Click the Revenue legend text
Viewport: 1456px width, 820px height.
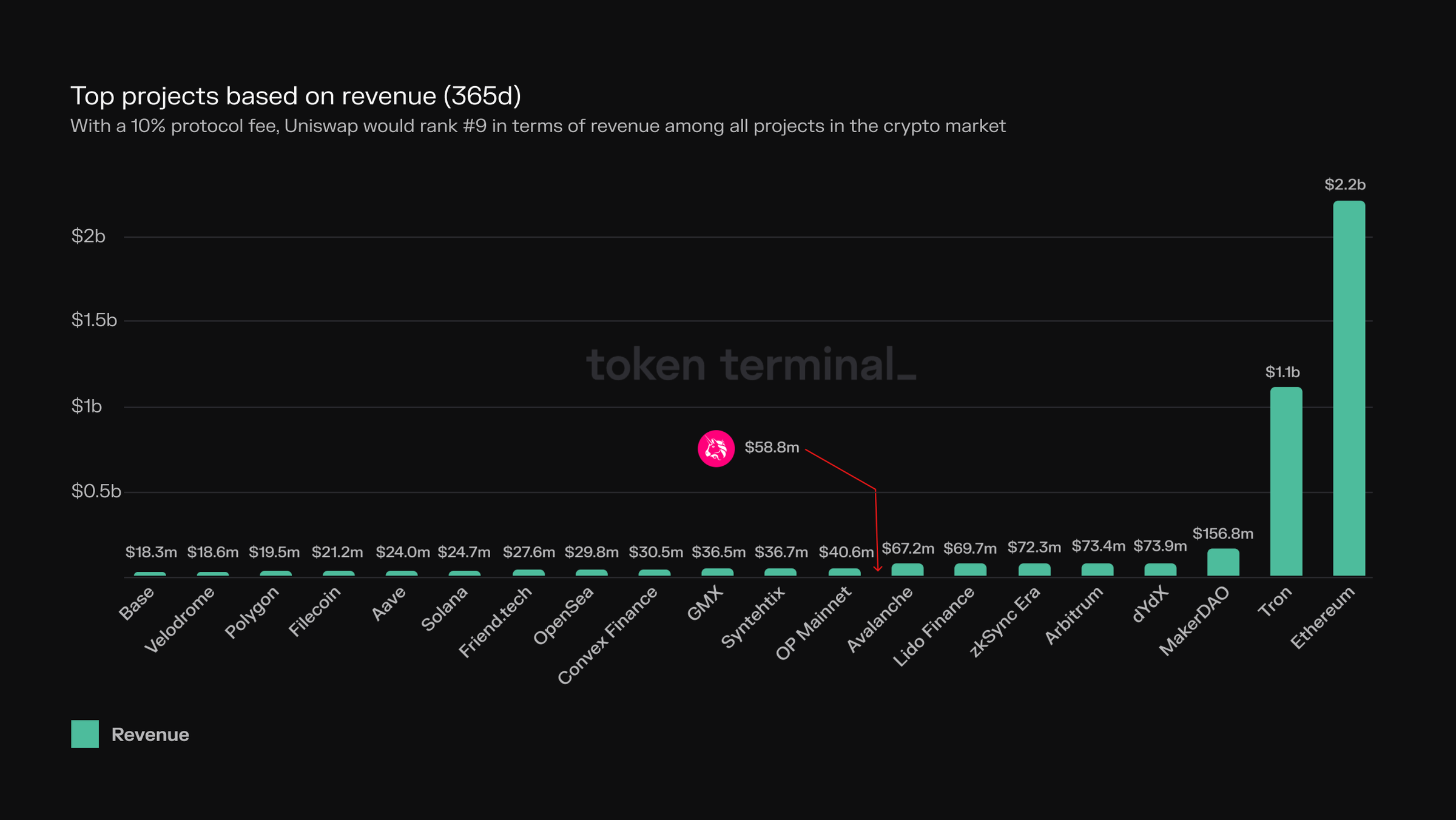pyautogui.click(x=150, y=734)
